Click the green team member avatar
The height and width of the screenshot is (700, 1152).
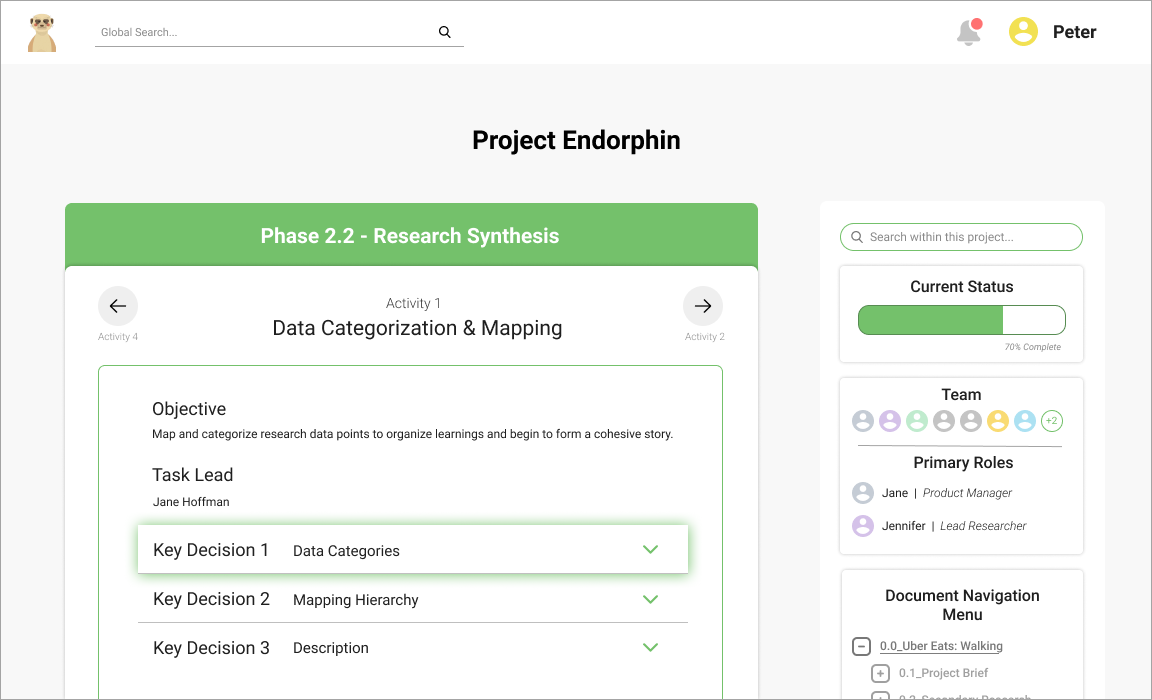(x=917, y=421)
